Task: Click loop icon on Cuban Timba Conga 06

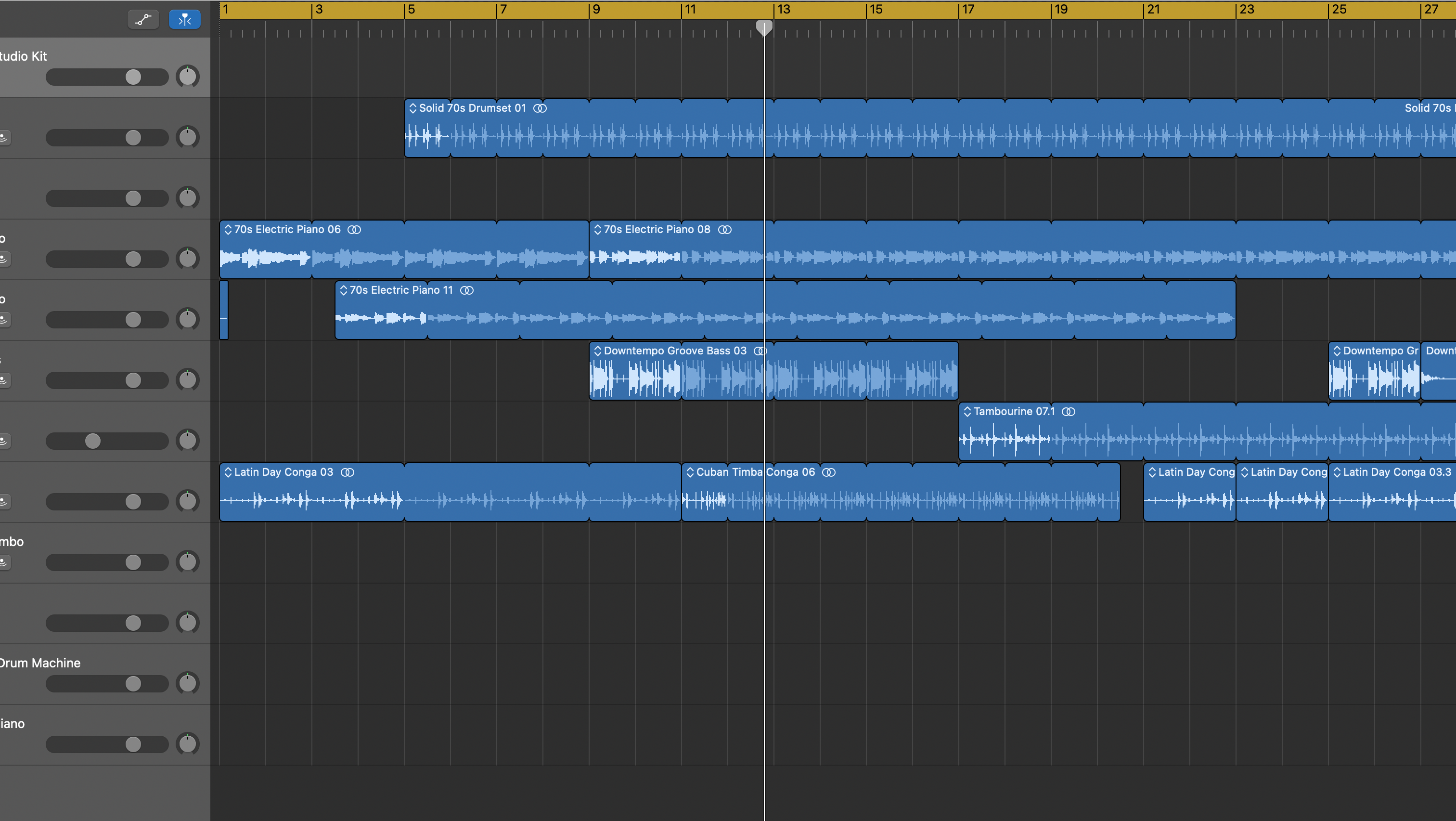Action: pos(829,472)
